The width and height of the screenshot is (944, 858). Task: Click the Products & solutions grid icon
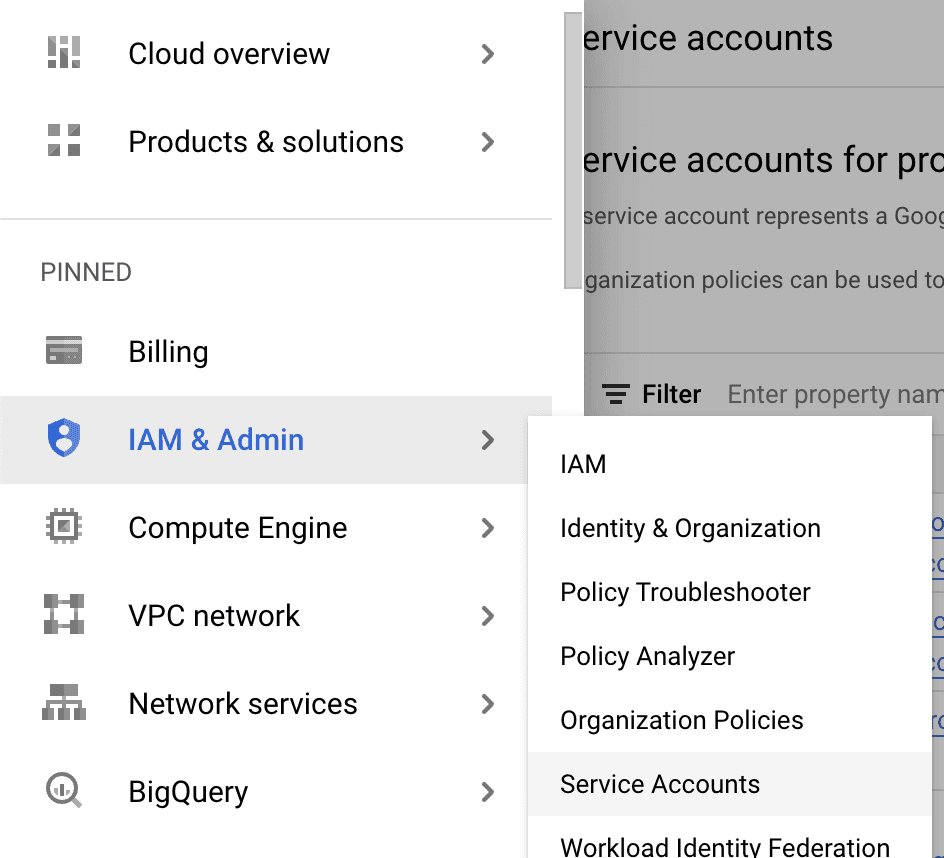click(64, 141)
